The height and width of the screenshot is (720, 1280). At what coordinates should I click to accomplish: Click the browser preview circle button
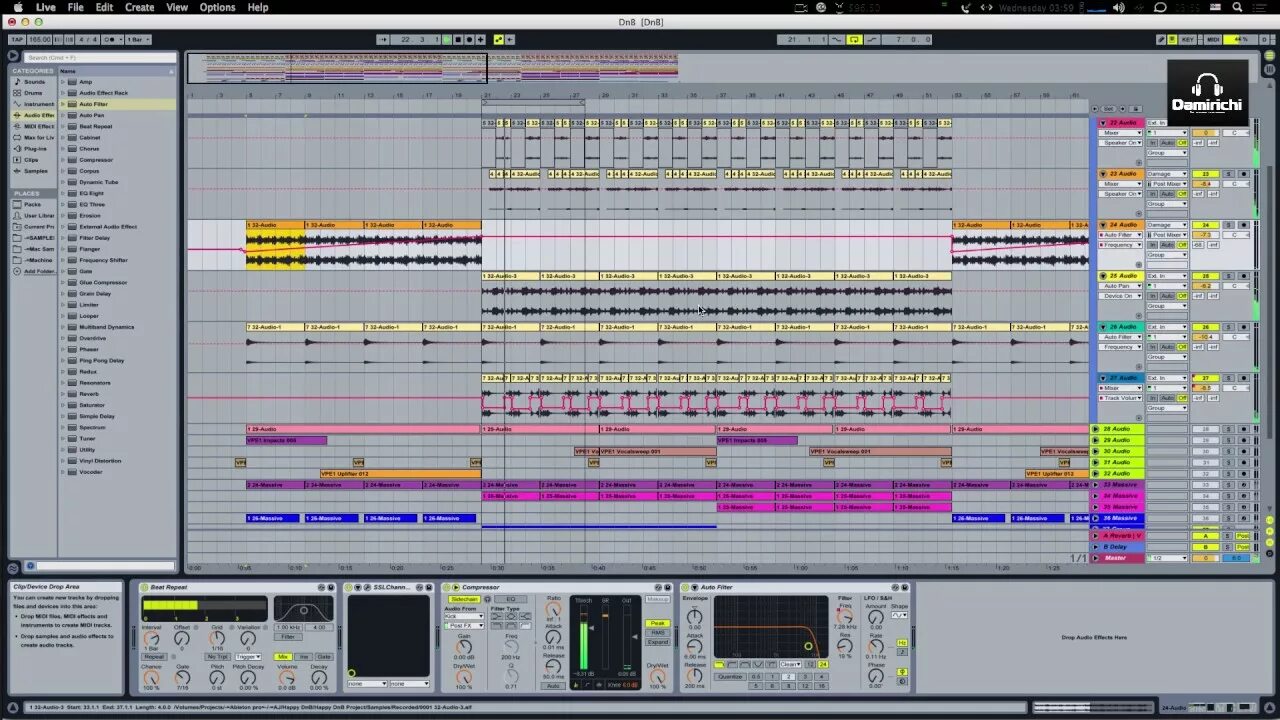pos(29,566)
